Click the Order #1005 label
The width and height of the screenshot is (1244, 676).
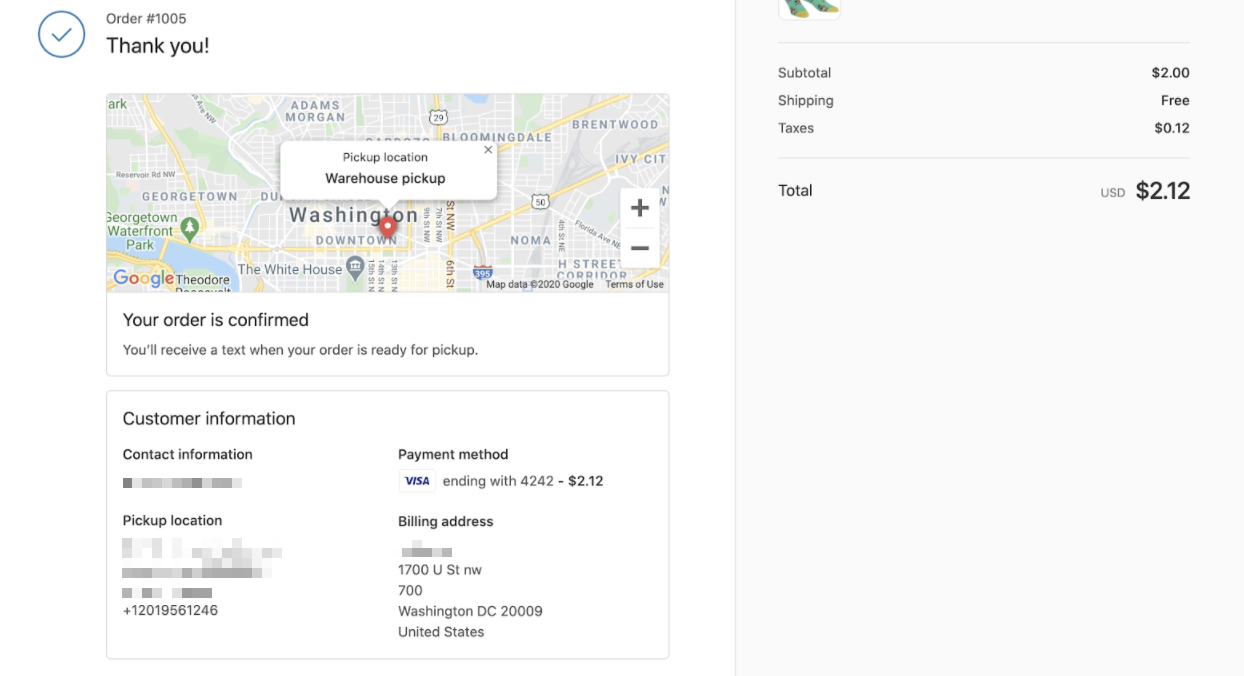146,19
